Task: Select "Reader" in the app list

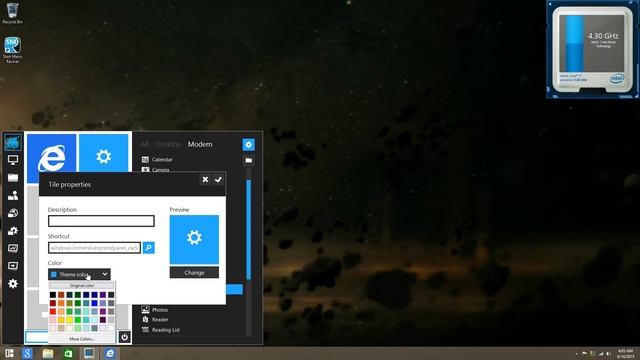Action: 160,319
